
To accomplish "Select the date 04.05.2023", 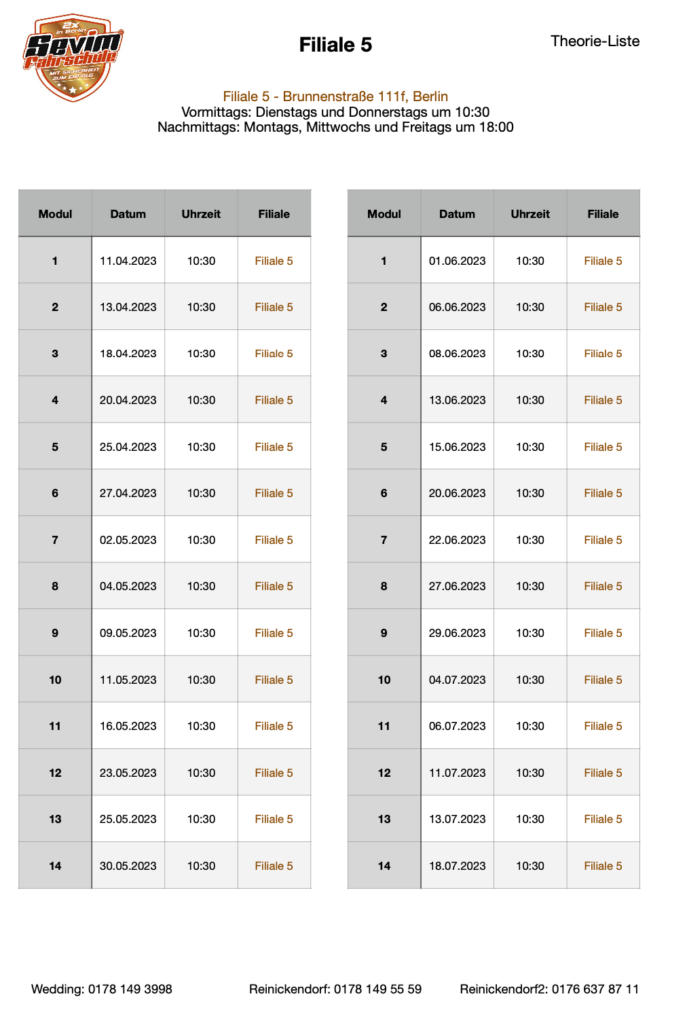I will (x=128, y=586).
